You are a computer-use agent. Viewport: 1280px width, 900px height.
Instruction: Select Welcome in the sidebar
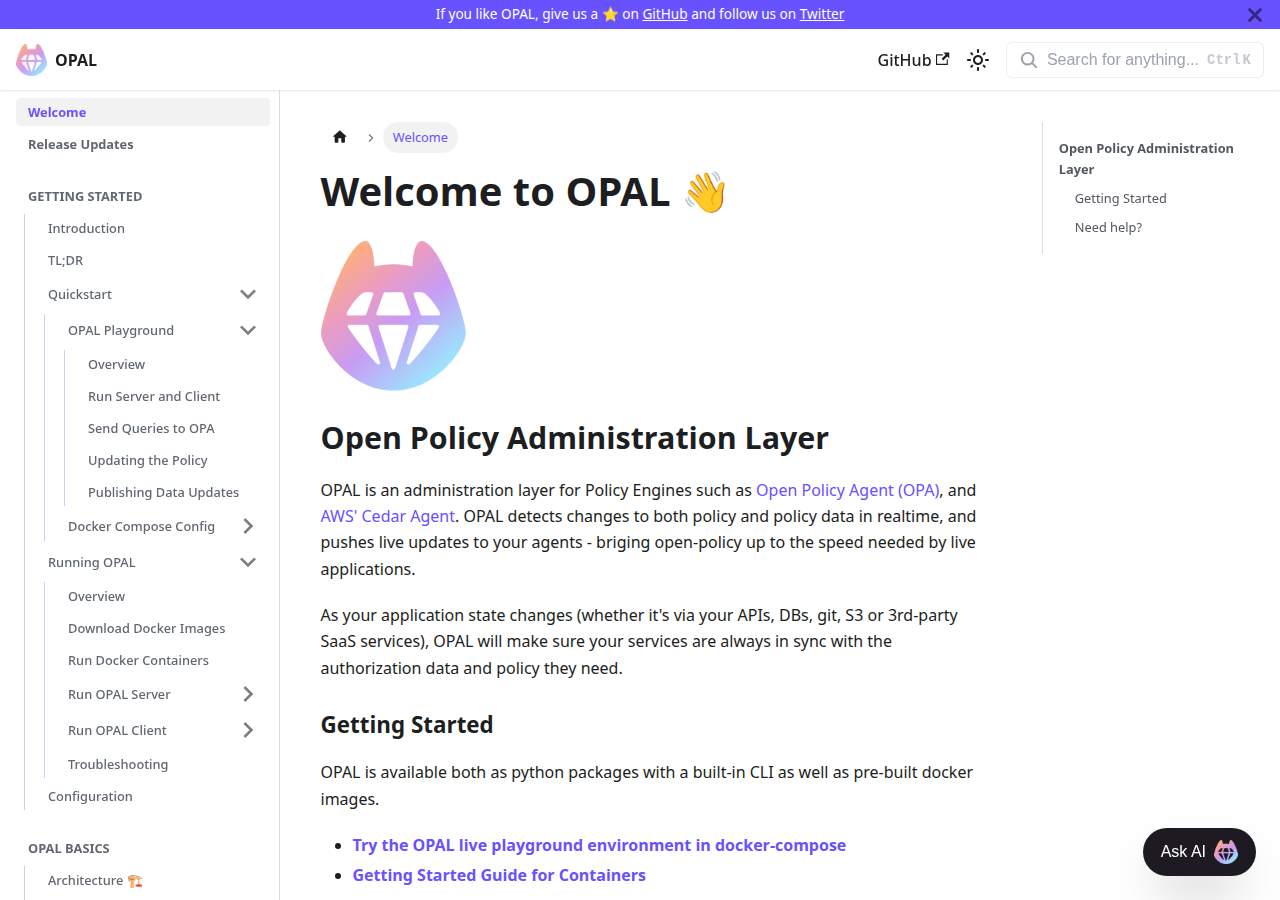pyautogui.click(x=143, y=112)
